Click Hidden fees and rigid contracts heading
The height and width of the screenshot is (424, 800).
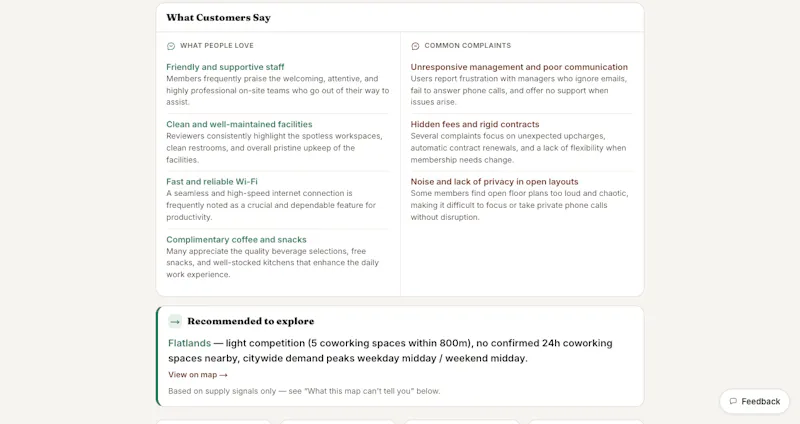[x=474, y=124]
